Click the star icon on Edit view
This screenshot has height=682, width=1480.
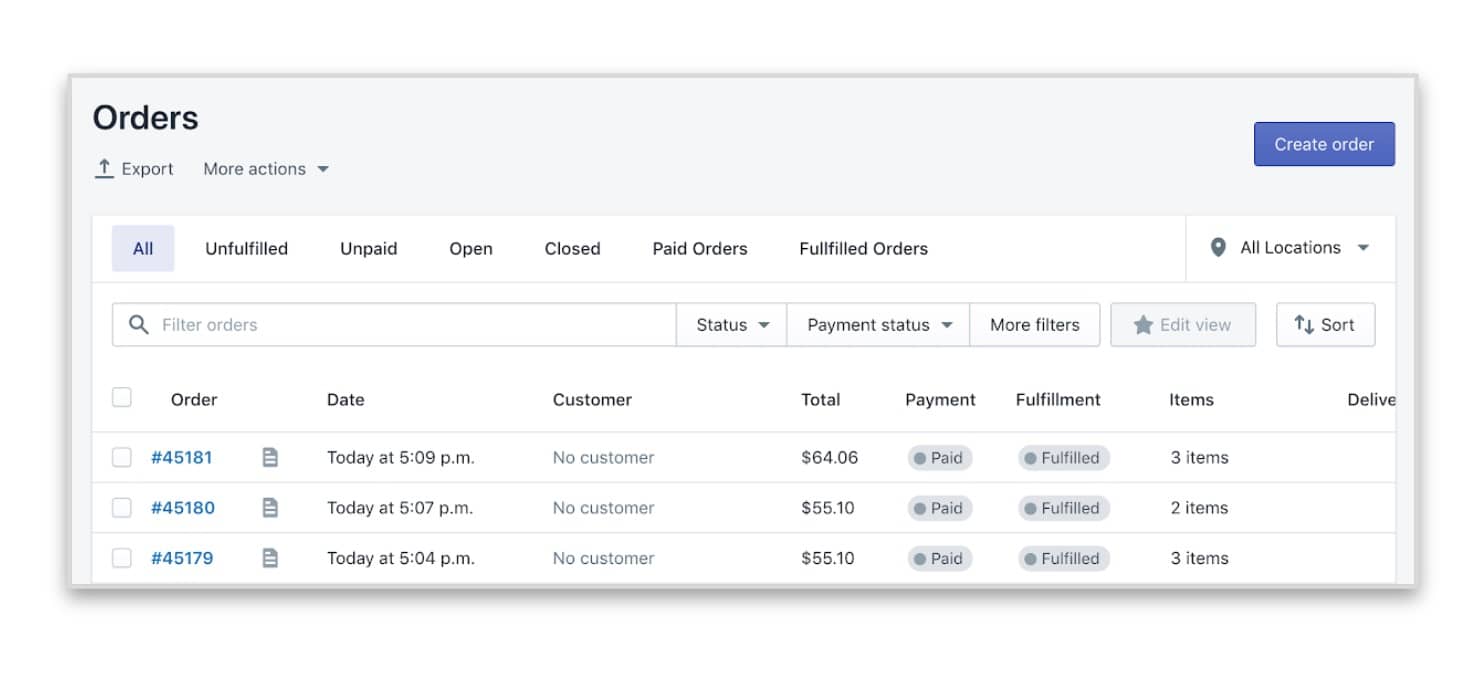coord(1143,324)
